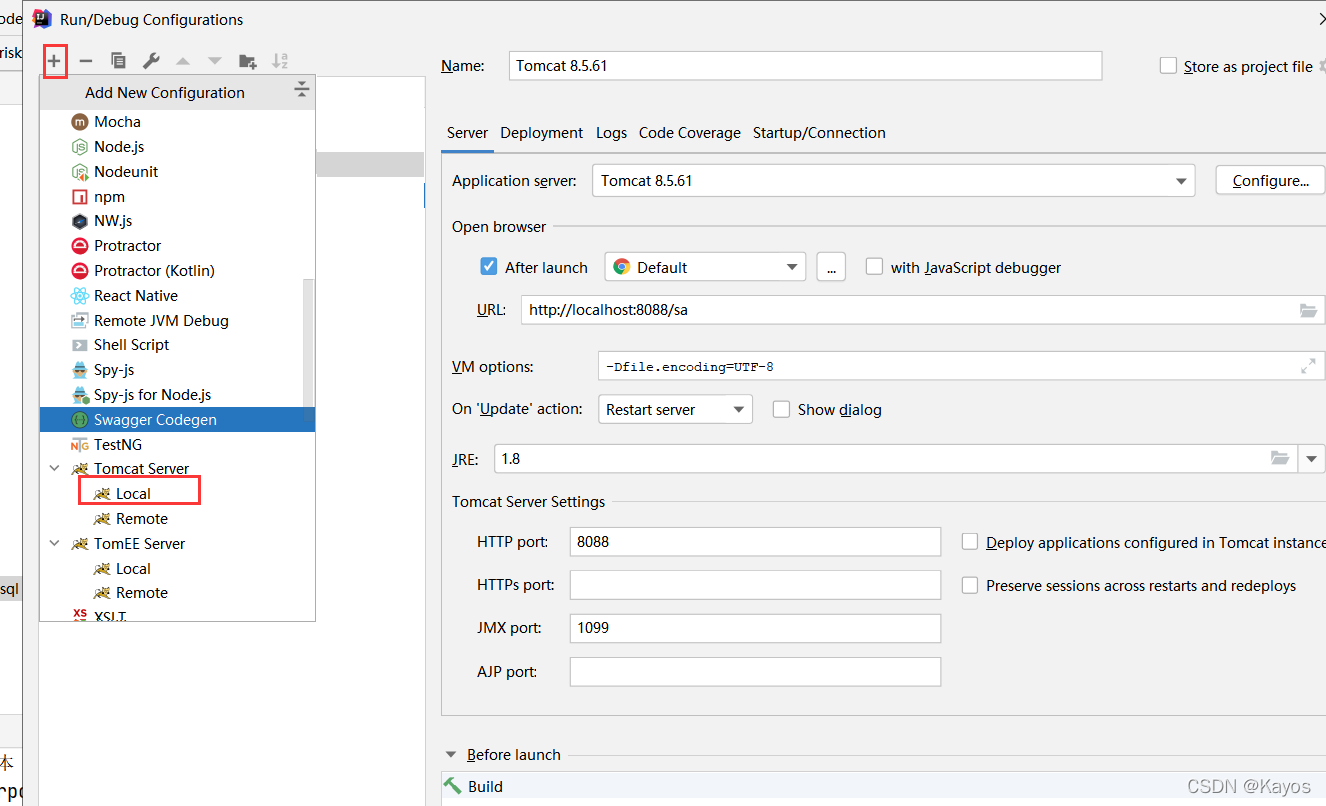The width and height of the screenshot is (1326, 806).
Task: Check the with JavaScript debugger checkbox
Action: pyautogui.click(x=874, y=266)
